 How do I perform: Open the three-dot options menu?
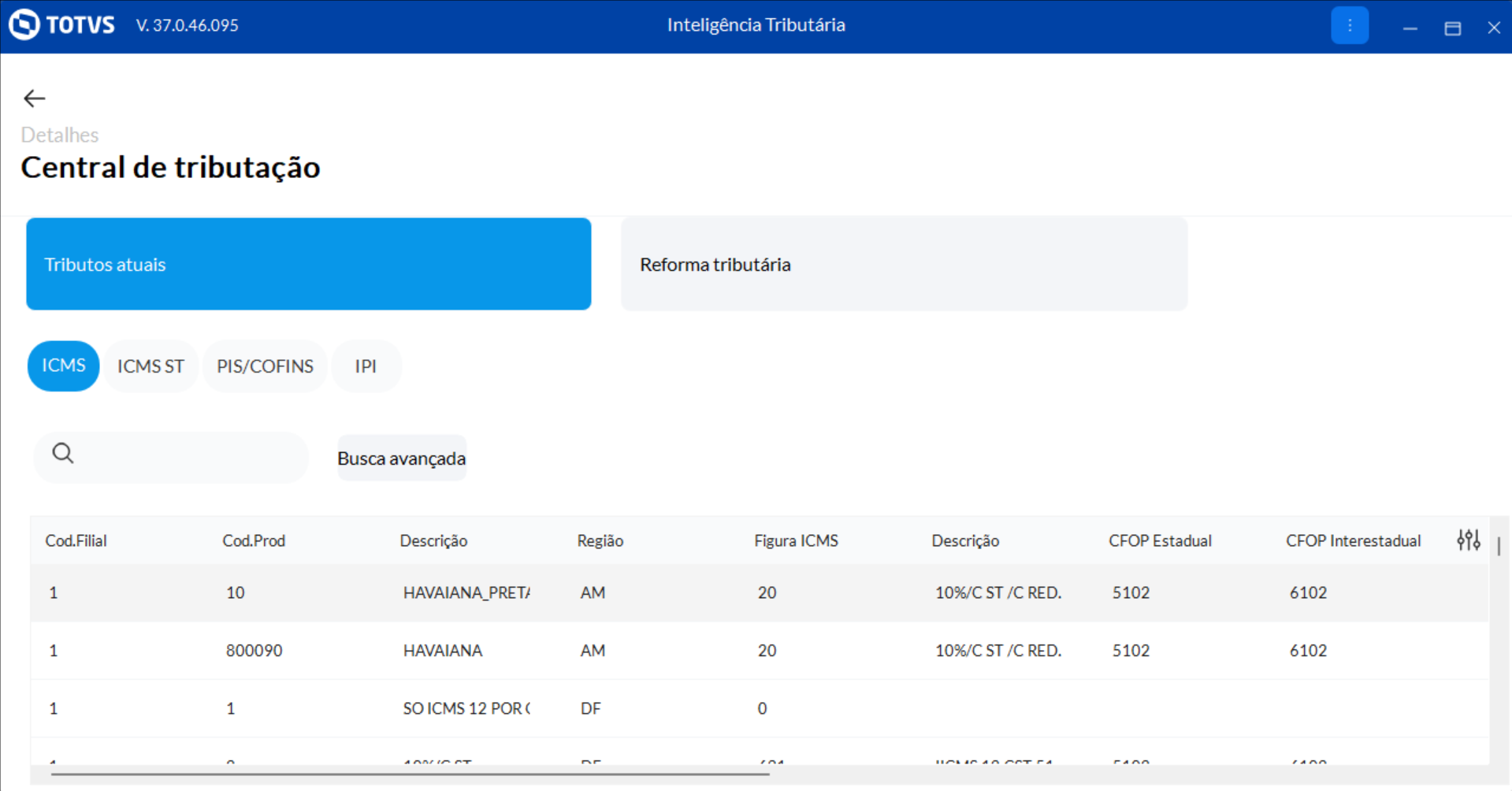tap(1349, 26)
